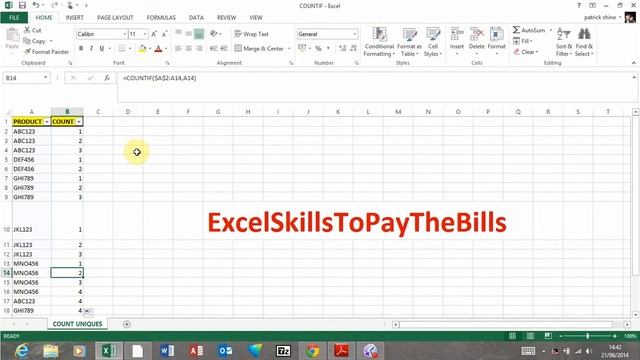The height and width of the screenshot is (360, 640).
Task: Toggle Italic formatting
Action: coord(91,49)
